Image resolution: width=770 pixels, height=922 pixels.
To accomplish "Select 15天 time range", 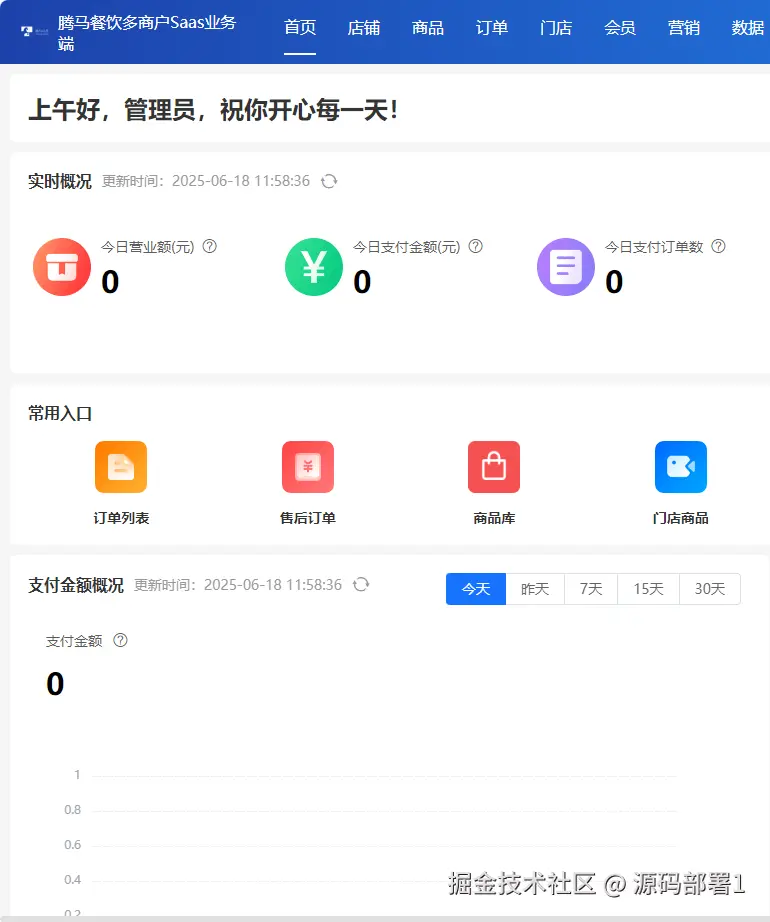I will 648,589.
